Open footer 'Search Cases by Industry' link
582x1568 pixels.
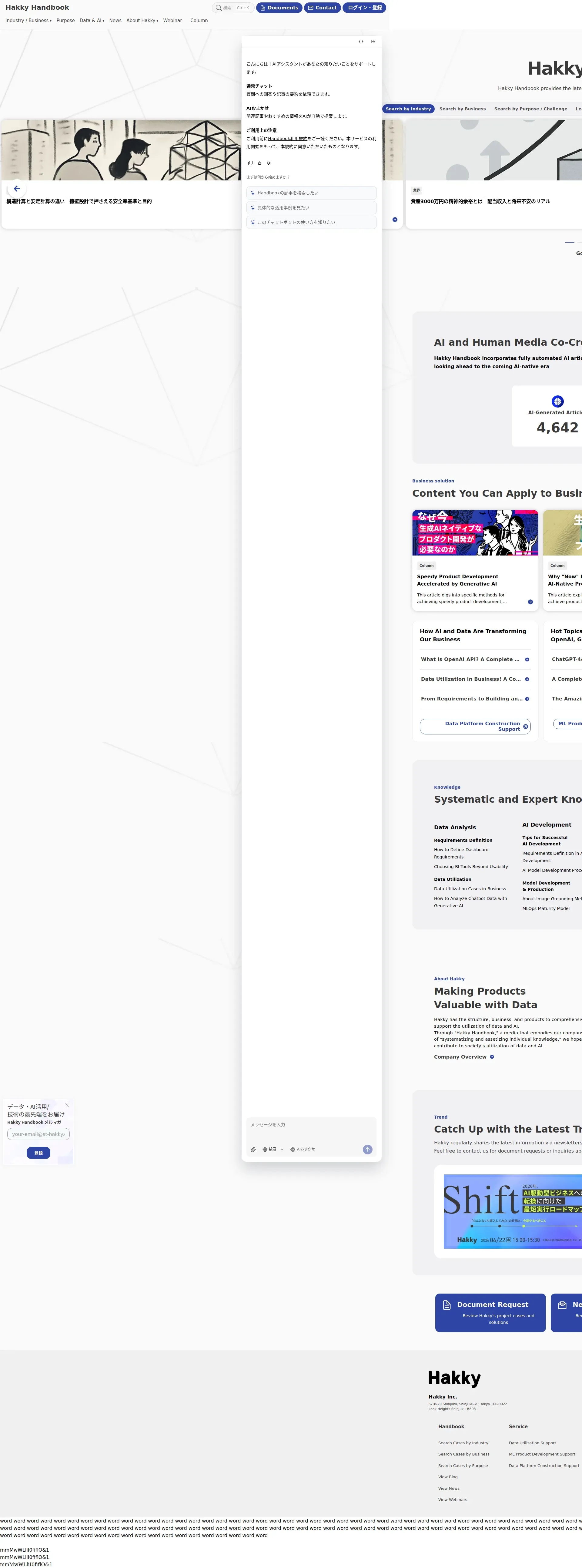point(463,1442)
